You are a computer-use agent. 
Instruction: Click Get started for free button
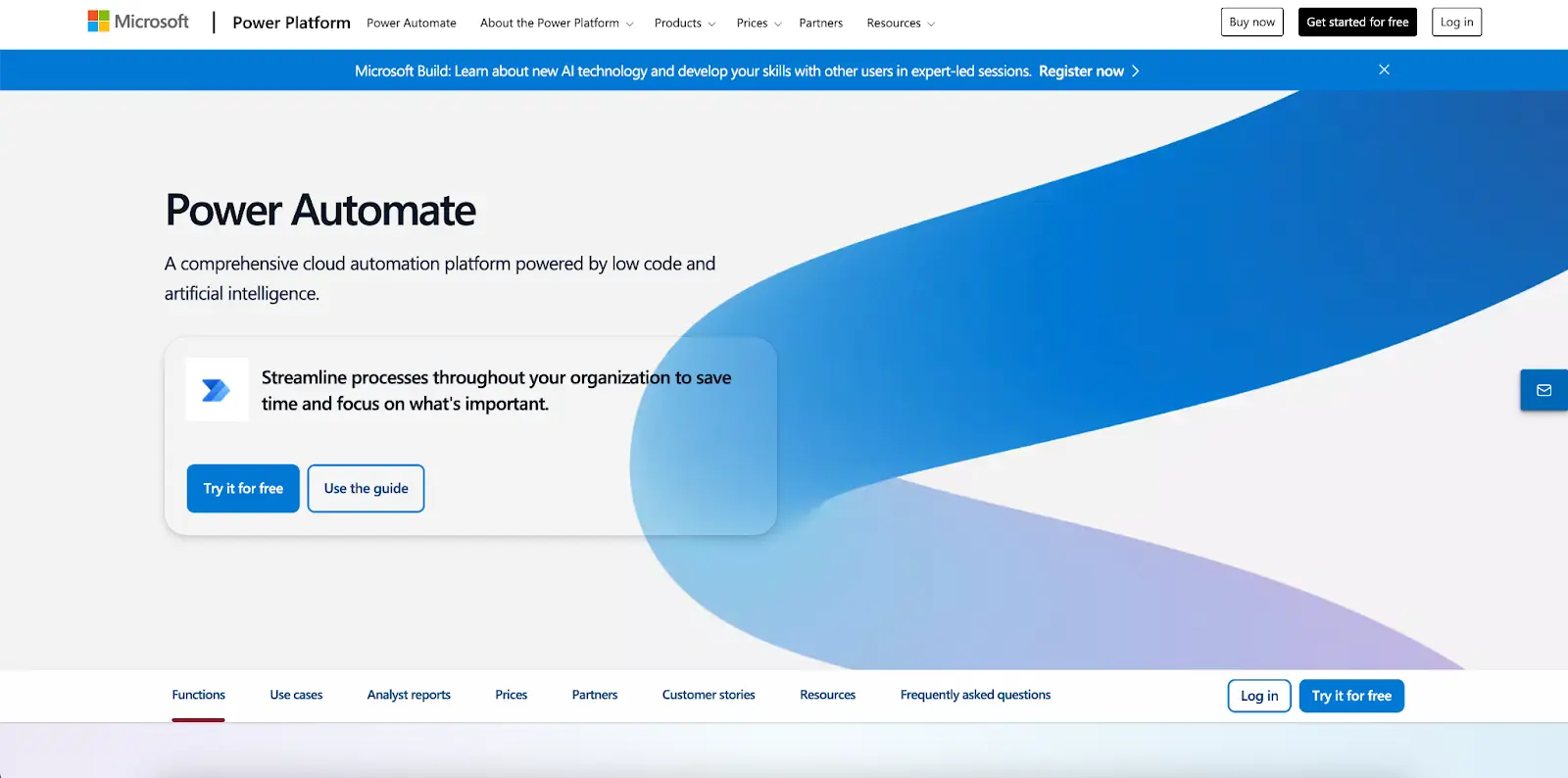(x=1357, y=22)
